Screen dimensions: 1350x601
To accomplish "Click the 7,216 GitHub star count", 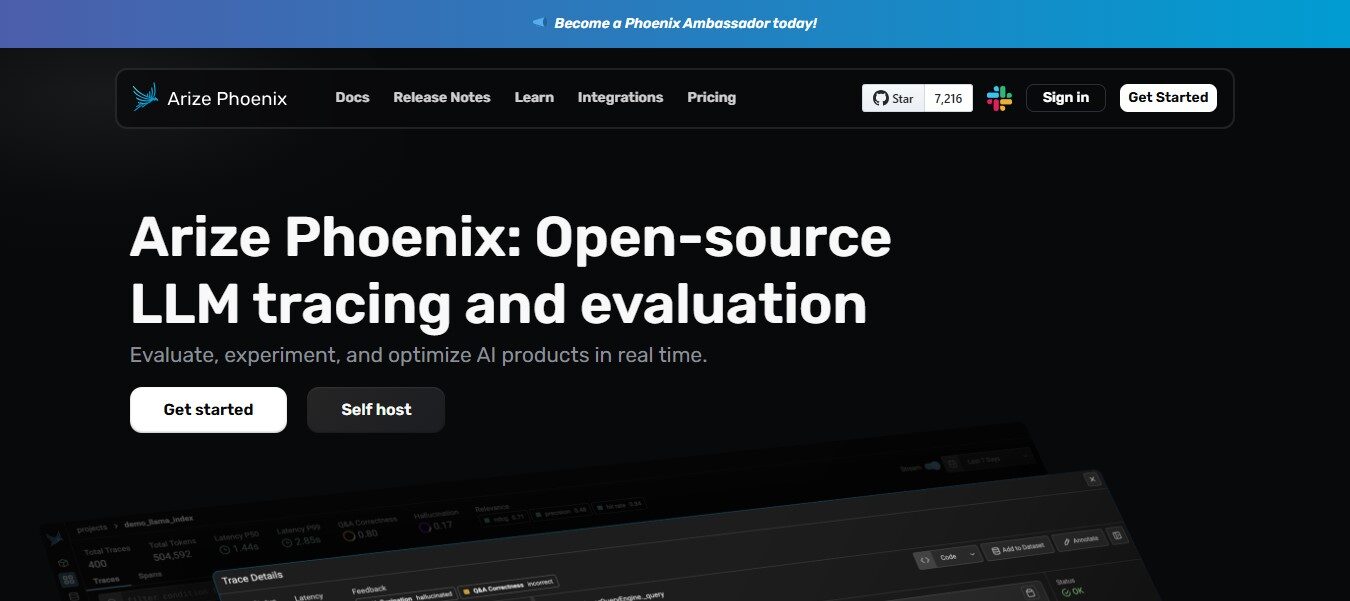I will (948, 98).
